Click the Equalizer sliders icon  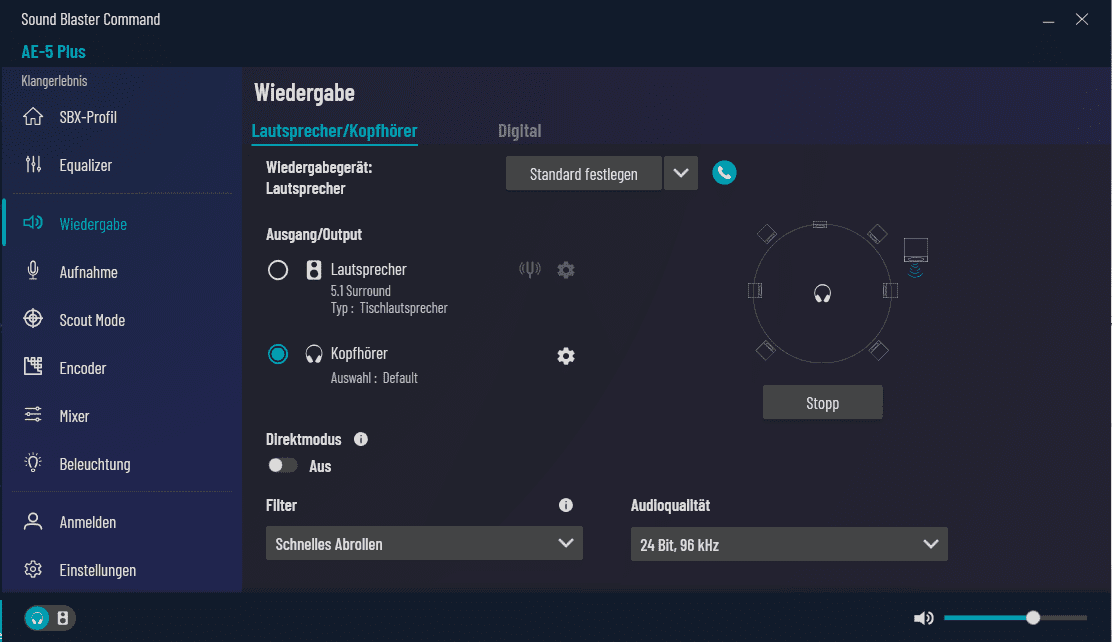33,165
